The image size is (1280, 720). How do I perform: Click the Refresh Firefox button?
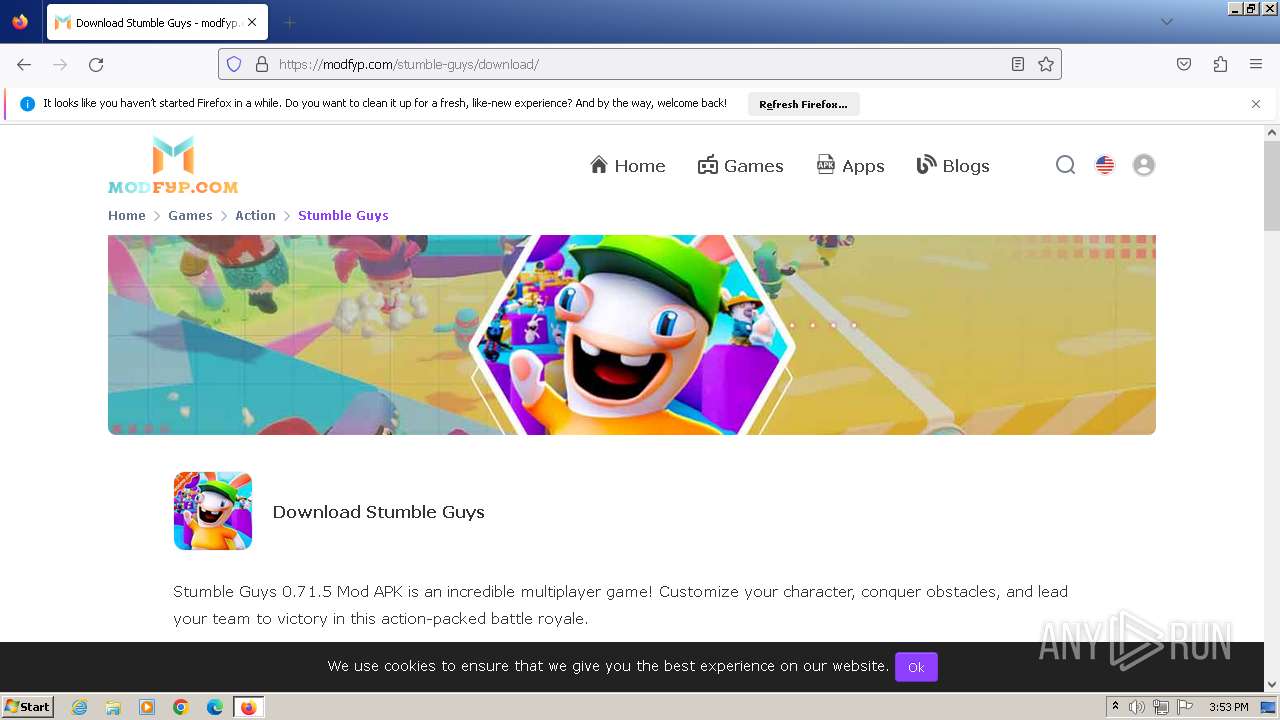(803, 104)
